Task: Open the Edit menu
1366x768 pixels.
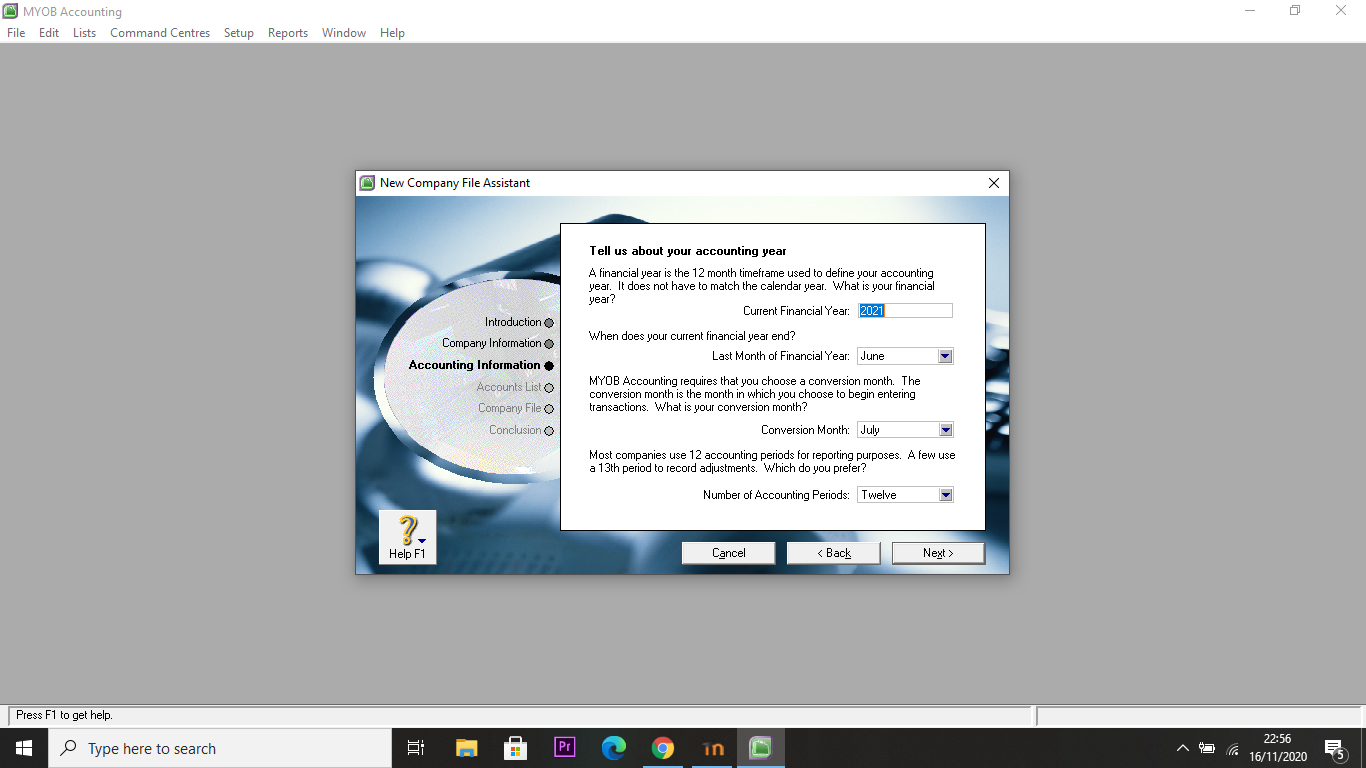Action: click(x=49, y=33)
